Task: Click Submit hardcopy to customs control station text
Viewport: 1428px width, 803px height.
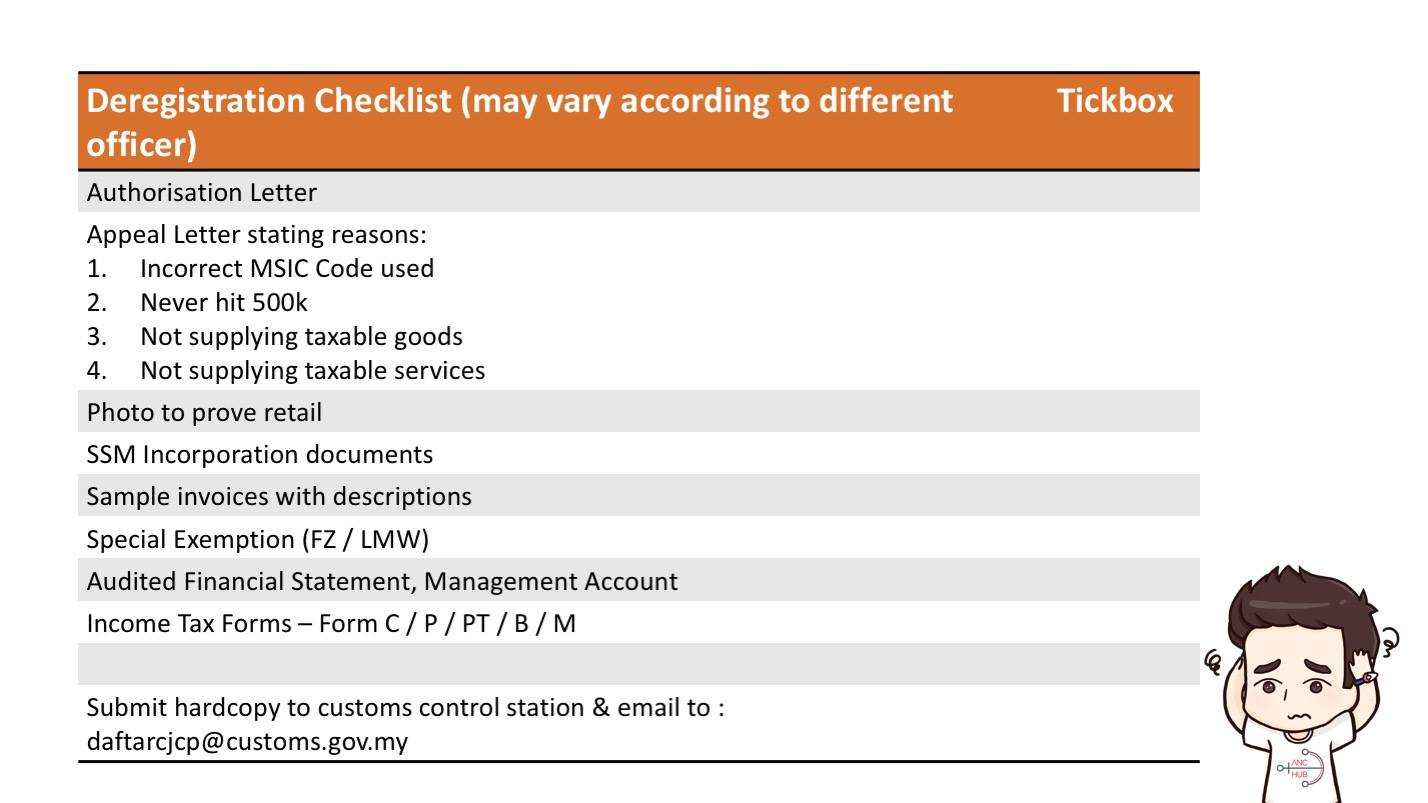Action: 405,708
